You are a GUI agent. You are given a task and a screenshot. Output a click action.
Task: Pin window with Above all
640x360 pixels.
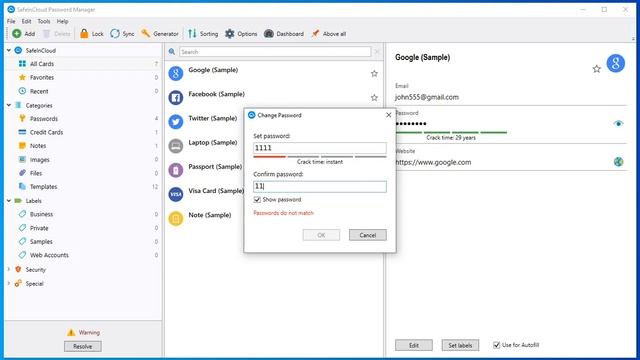coord(329,34)
